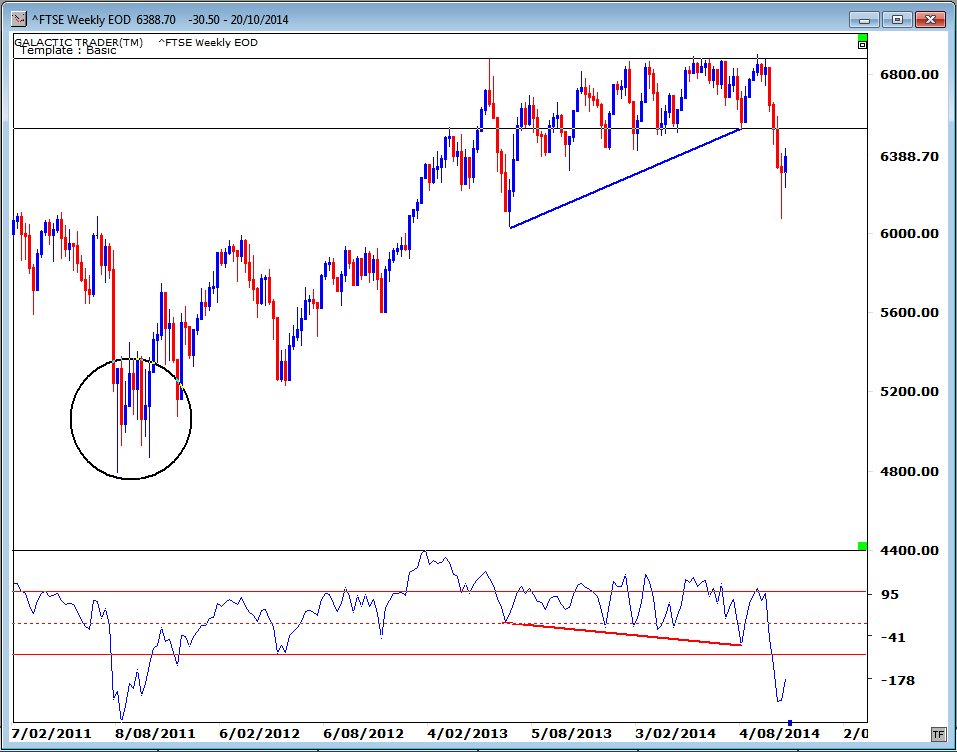Click the 4800.00 price axis label

click(x=909, y=471)
